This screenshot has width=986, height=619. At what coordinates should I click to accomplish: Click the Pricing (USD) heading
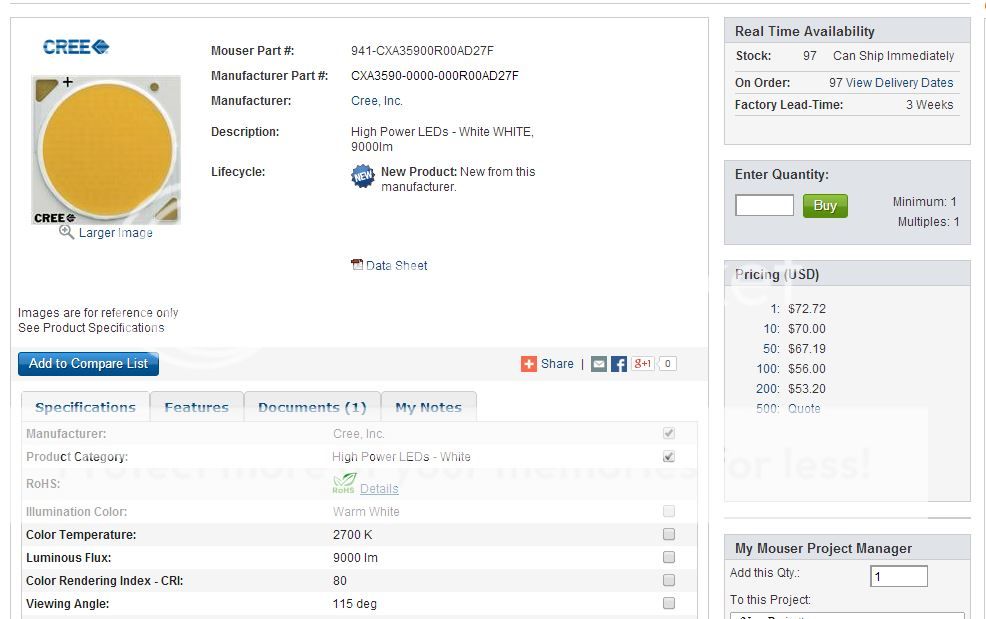[777, 274]
